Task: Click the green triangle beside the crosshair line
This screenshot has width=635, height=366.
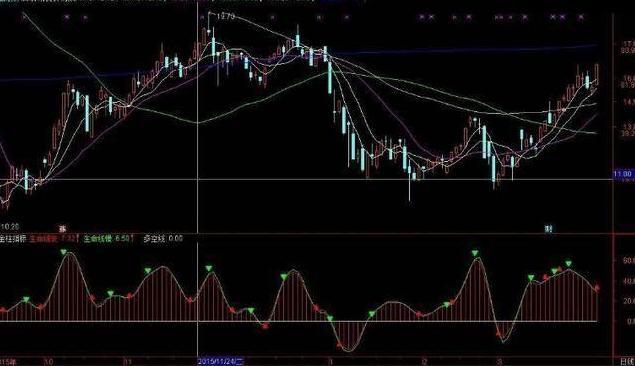Action: coord(209,268)
